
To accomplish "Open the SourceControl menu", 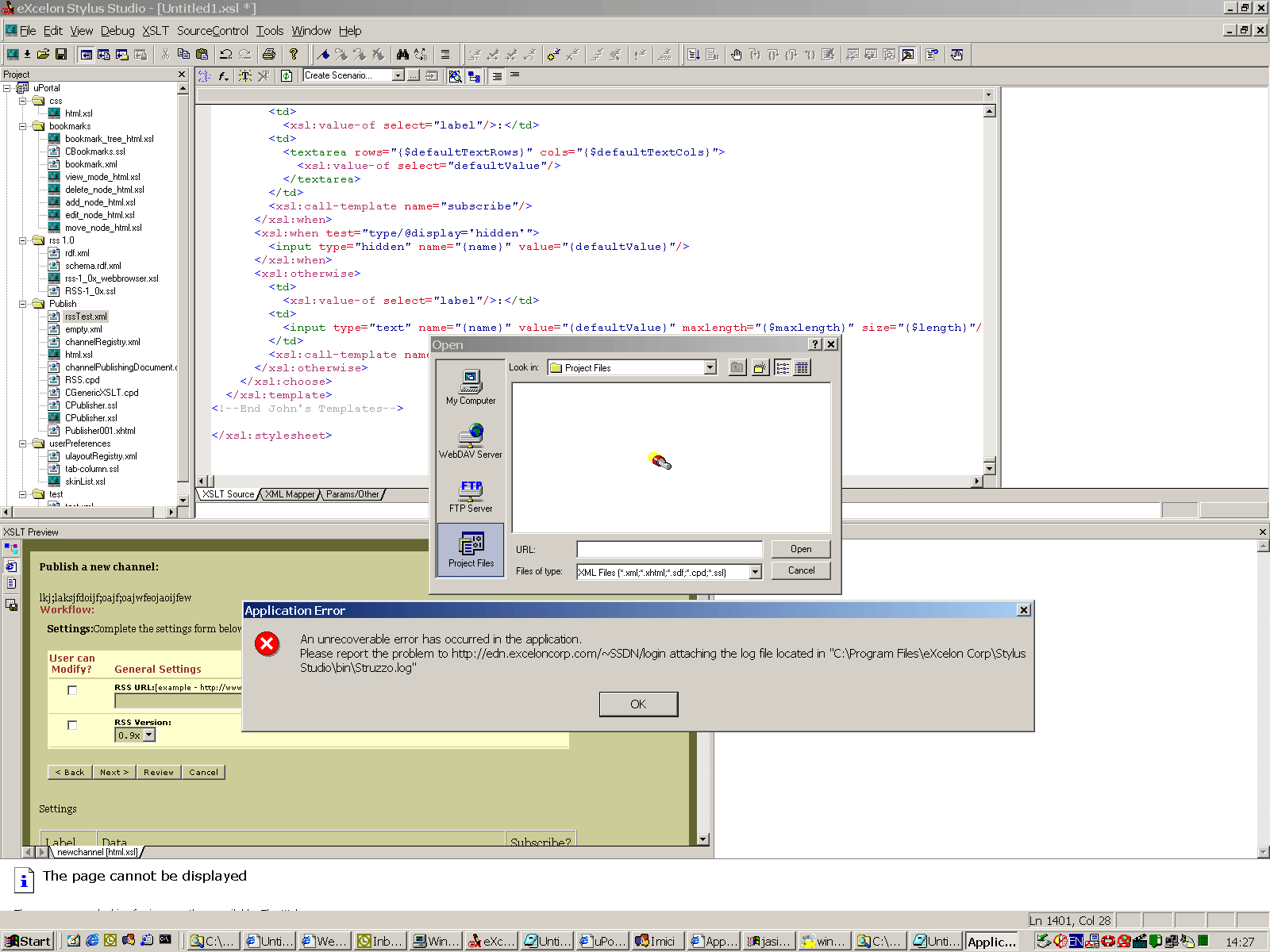I will pyautogui.click(x=212, y=31).
